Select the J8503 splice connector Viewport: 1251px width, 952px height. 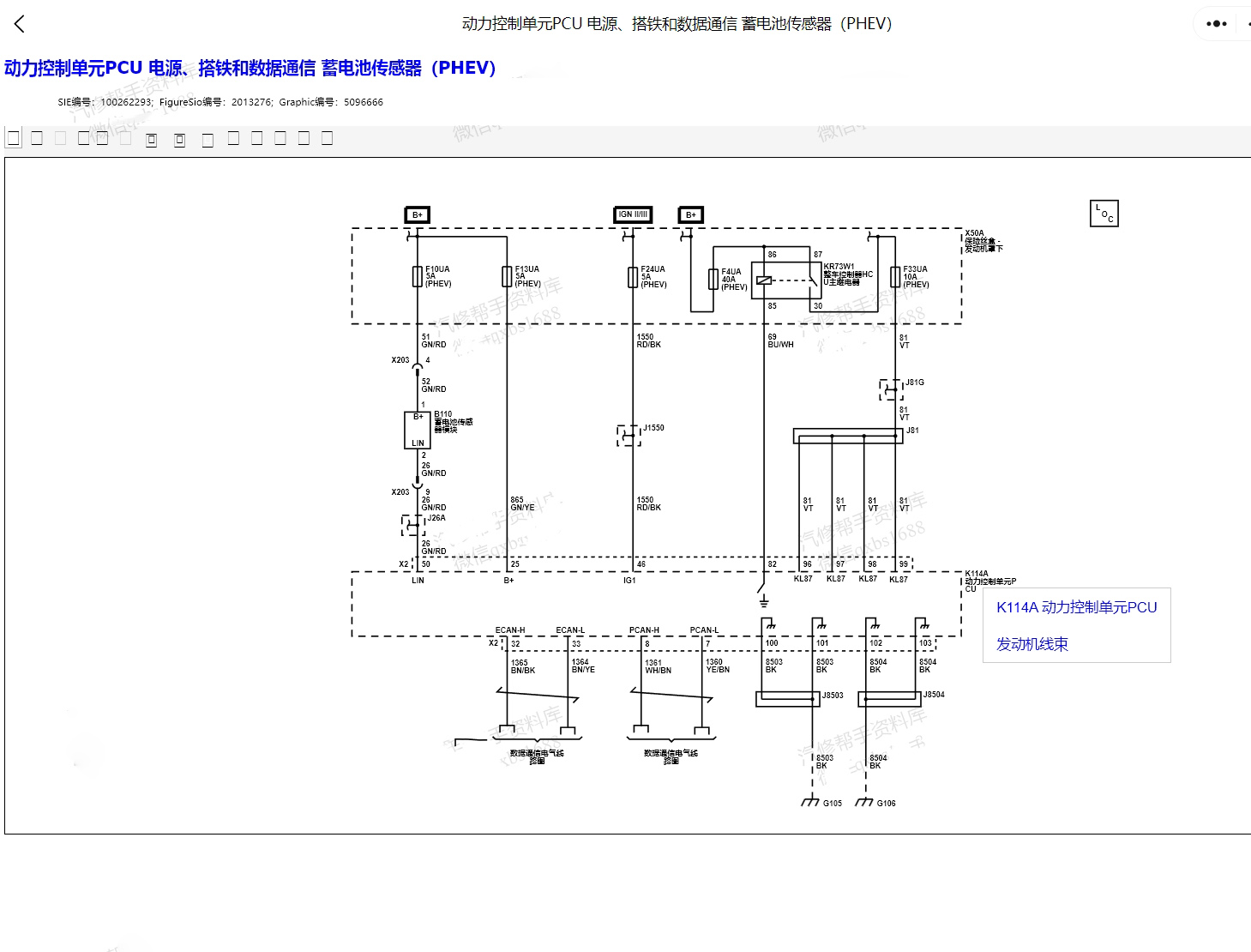tap(787, 699)
